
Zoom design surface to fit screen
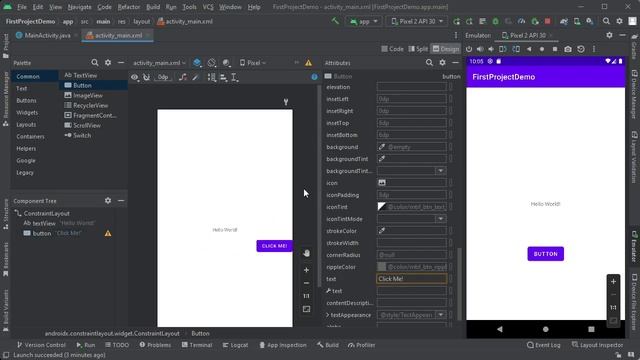pos(306,309)
